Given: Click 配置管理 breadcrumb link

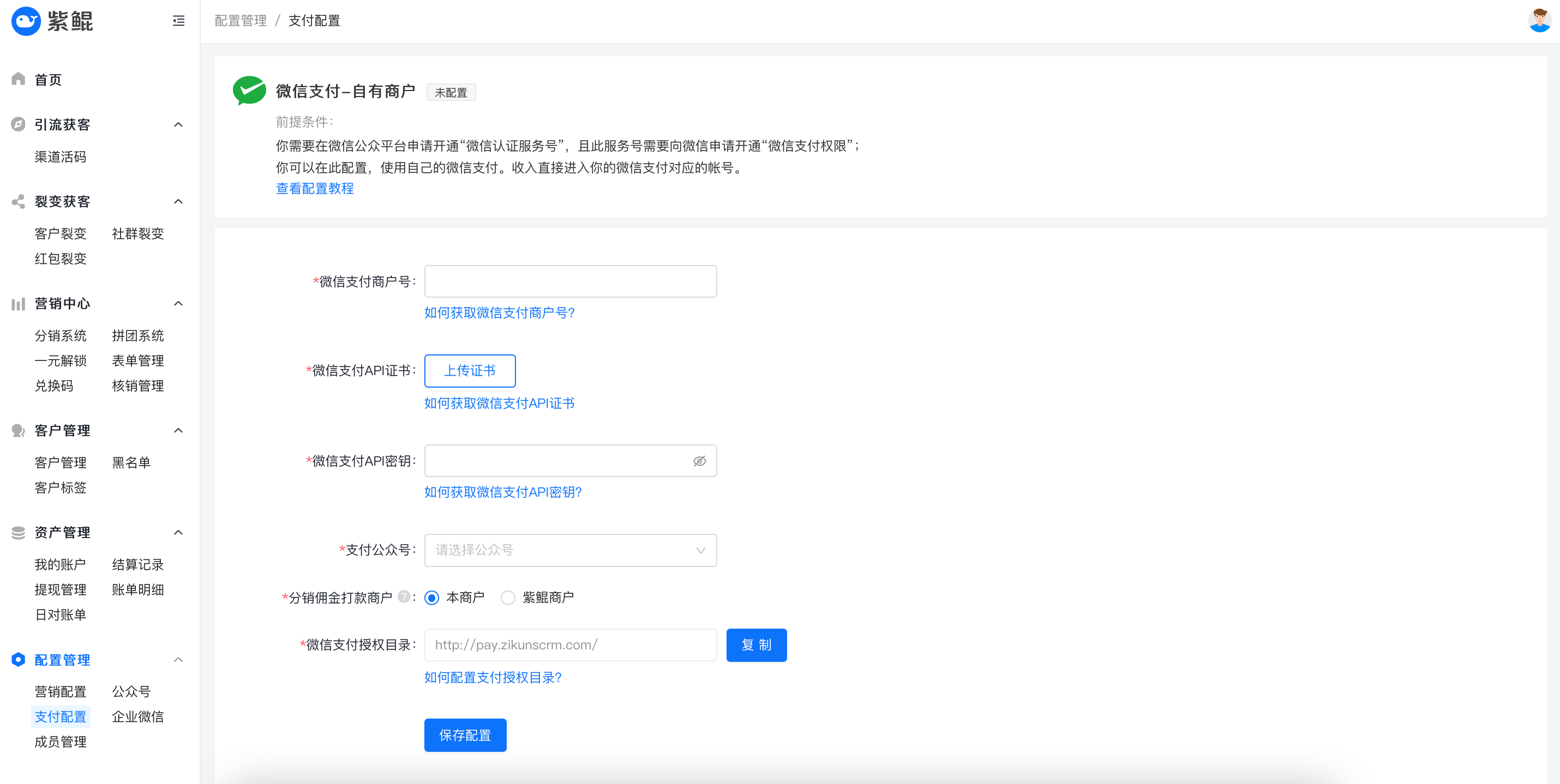Looking at the screenshot, I should (x=241, y=21).
